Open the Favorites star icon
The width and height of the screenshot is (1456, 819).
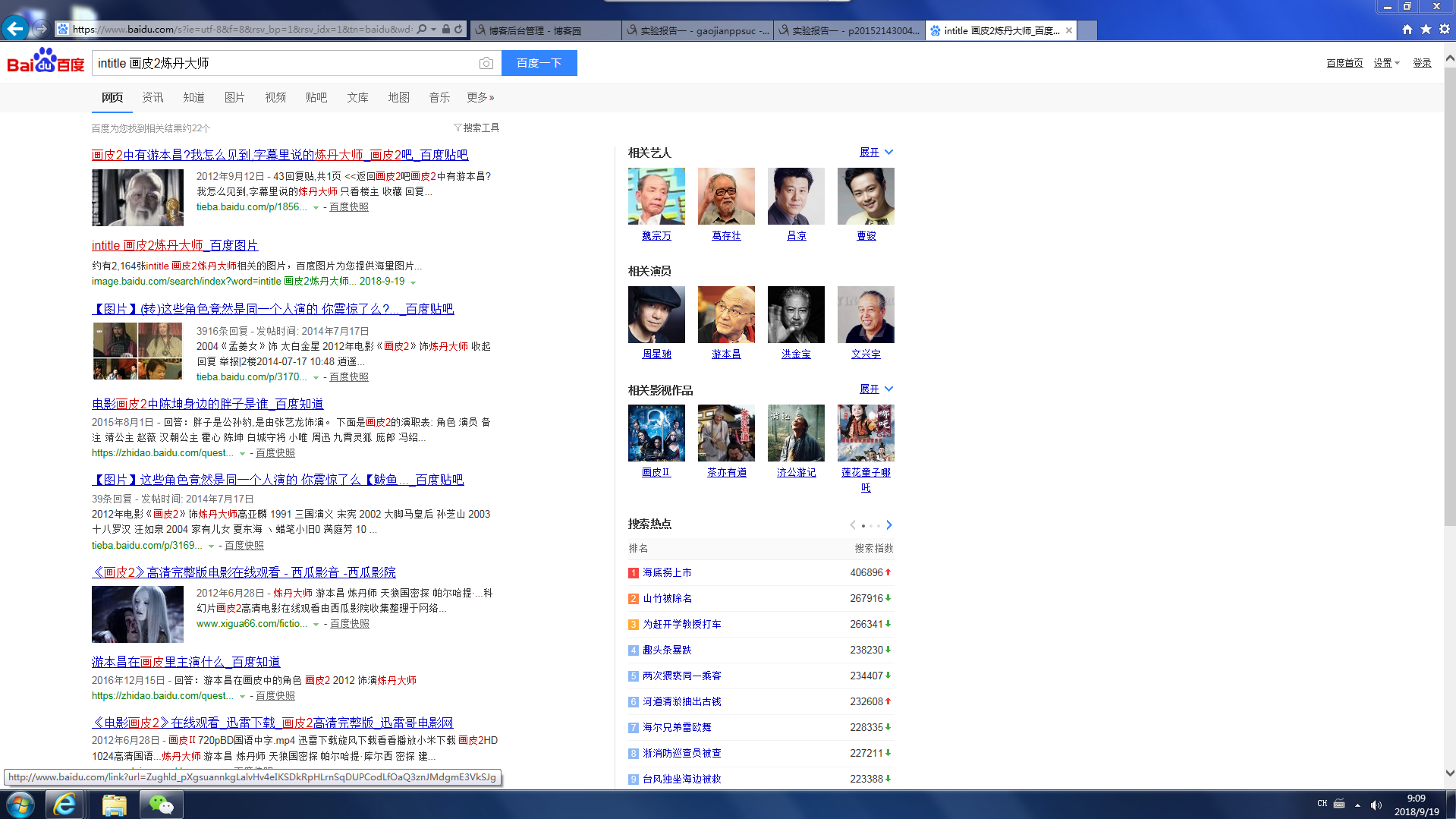point(1426,30)
